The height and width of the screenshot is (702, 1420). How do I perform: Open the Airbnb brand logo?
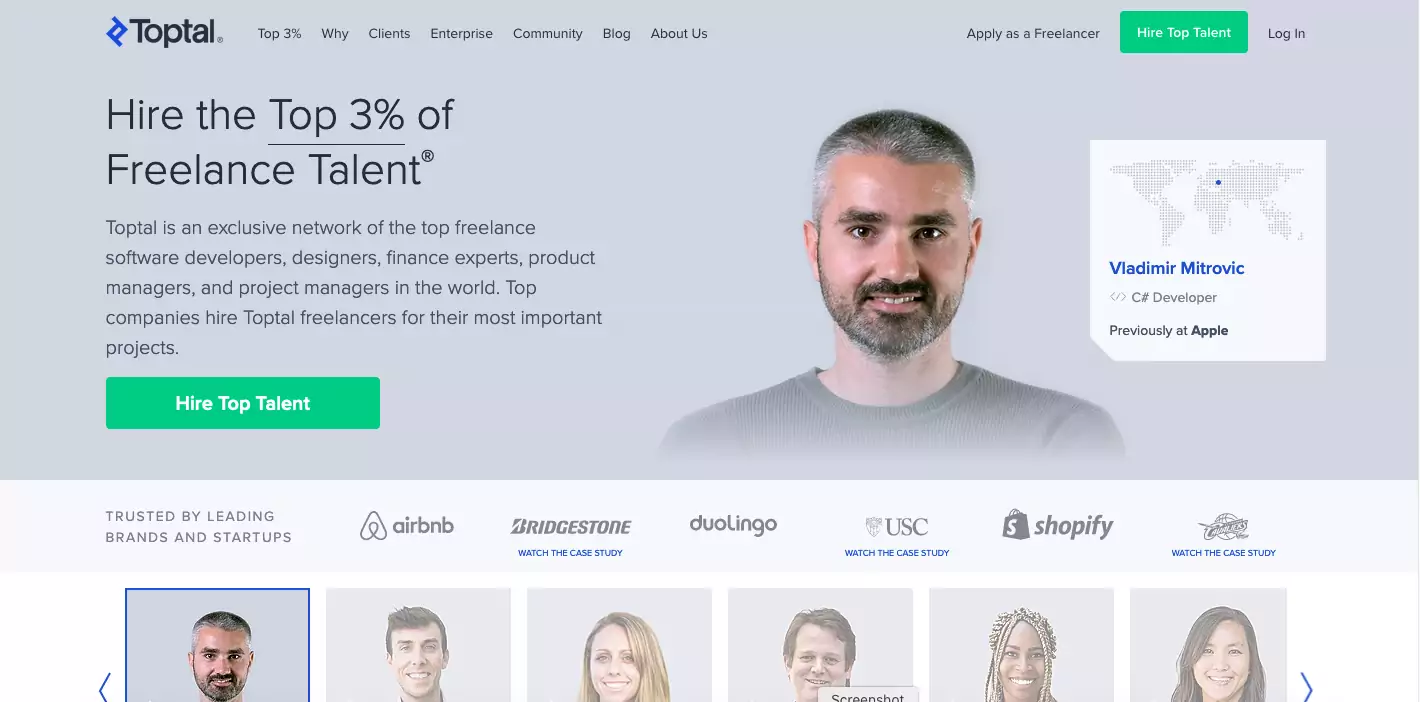[407, 525]
